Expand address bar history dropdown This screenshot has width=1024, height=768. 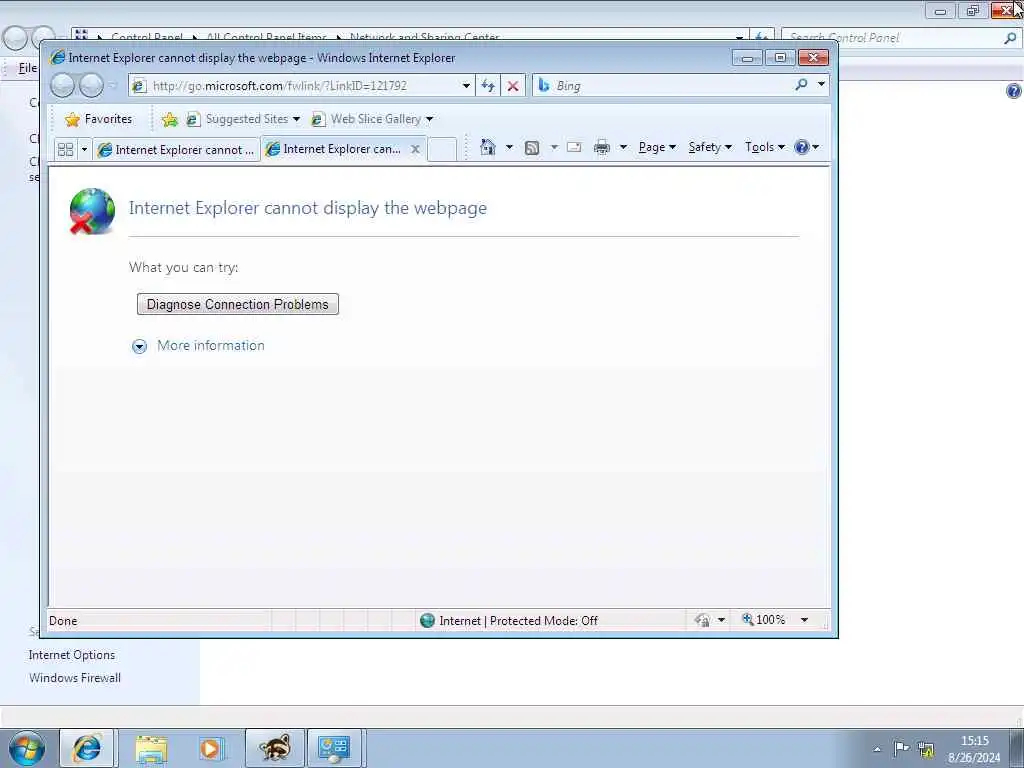[x=466, y=86]
